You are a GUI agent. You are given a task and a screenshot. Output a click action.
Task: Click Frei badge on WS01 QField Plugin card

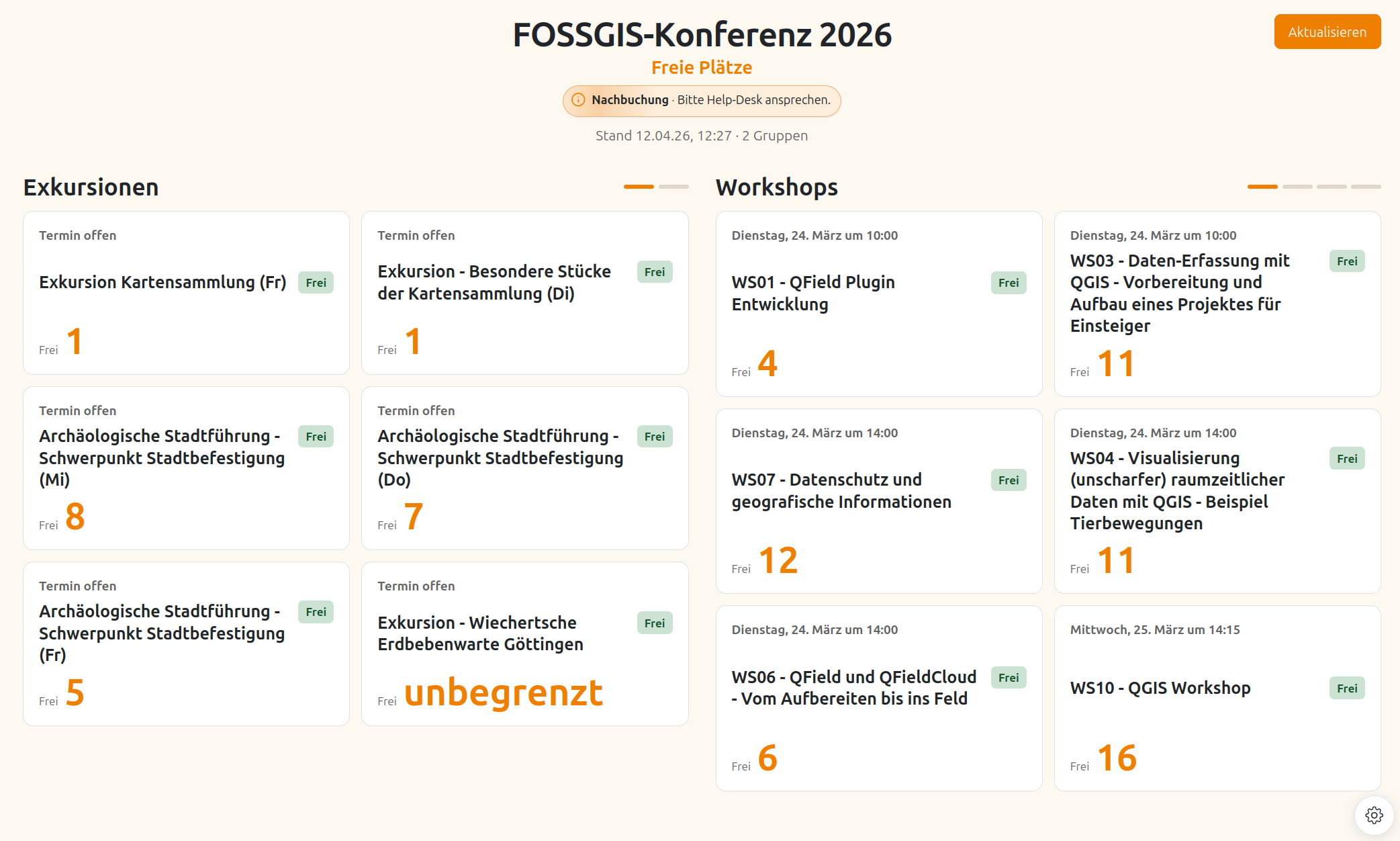coord(1009,283)
